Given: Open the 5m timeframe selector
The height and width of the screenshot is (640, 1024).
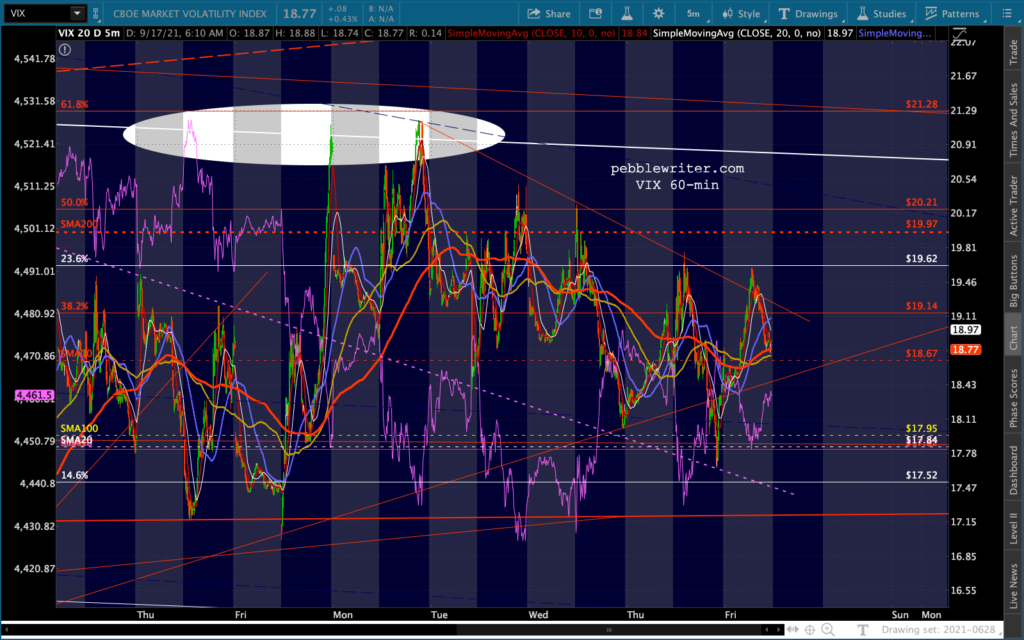Looking at the screenshot, I should tap(693, 14).
